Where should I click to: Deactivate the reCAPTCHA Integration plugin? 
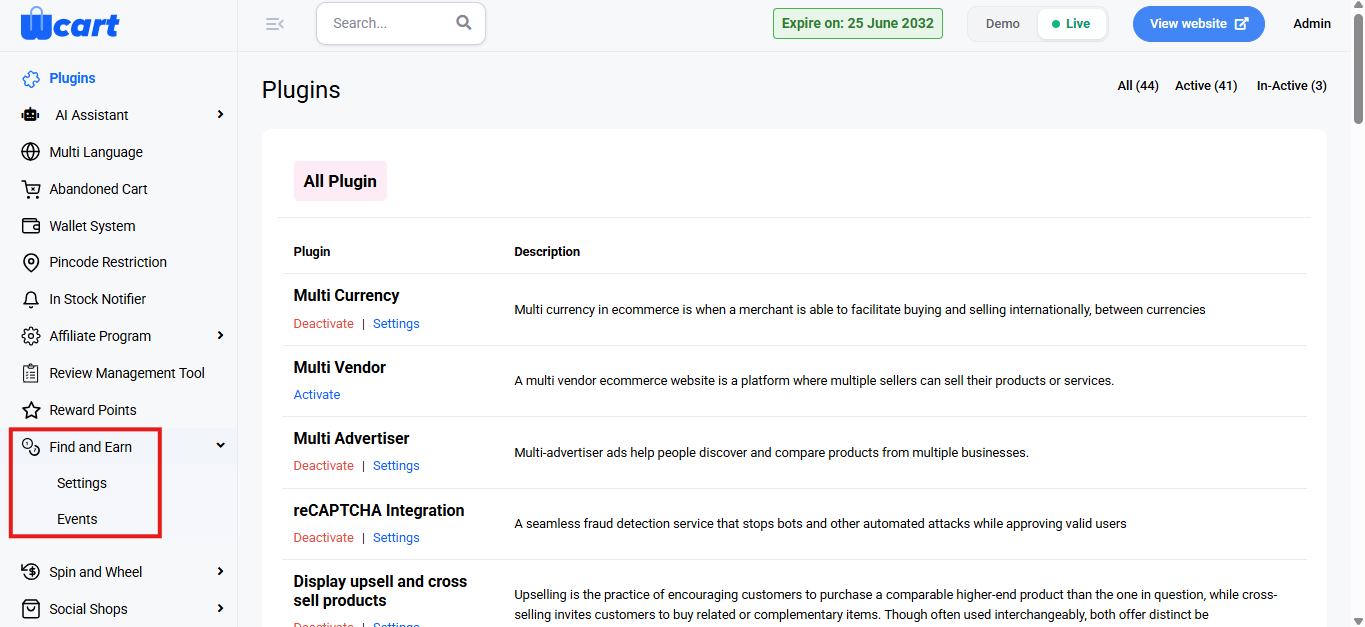click(x=323, y=538)
